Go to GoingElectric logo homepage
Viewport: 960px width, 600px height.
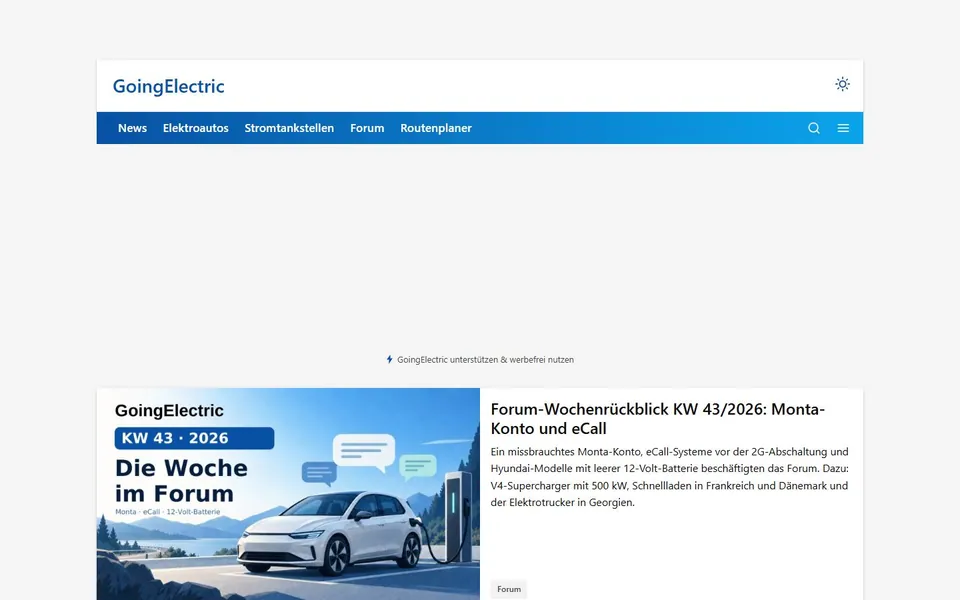pyautogui.click(x=168, y=86)
